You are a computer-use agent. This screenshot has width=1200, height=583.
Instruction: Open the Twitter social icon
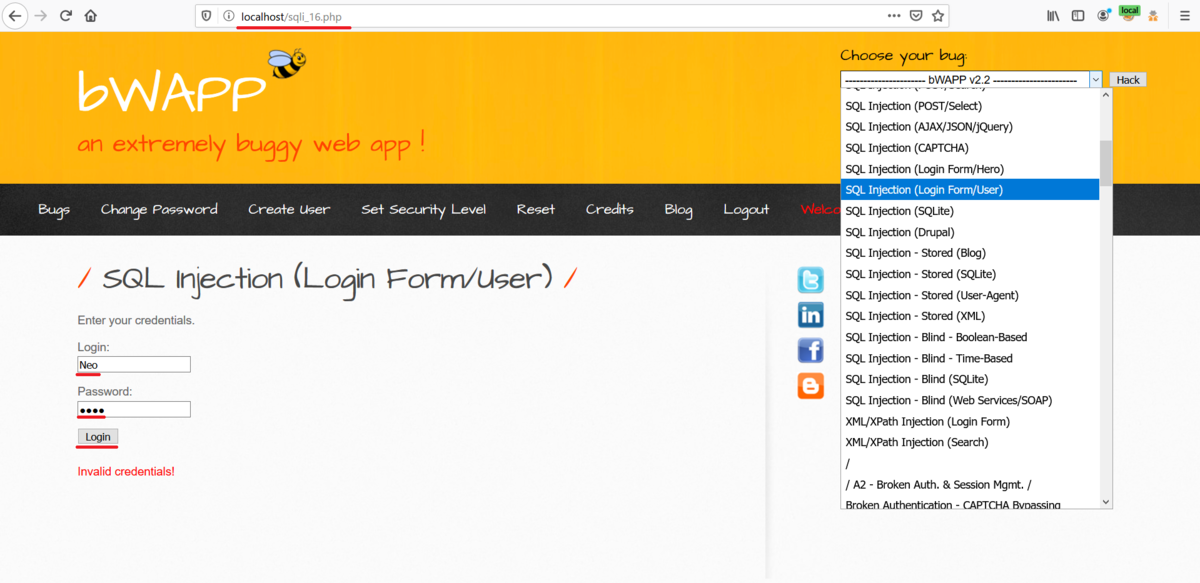pyautogui.click(x=810, y=280)
